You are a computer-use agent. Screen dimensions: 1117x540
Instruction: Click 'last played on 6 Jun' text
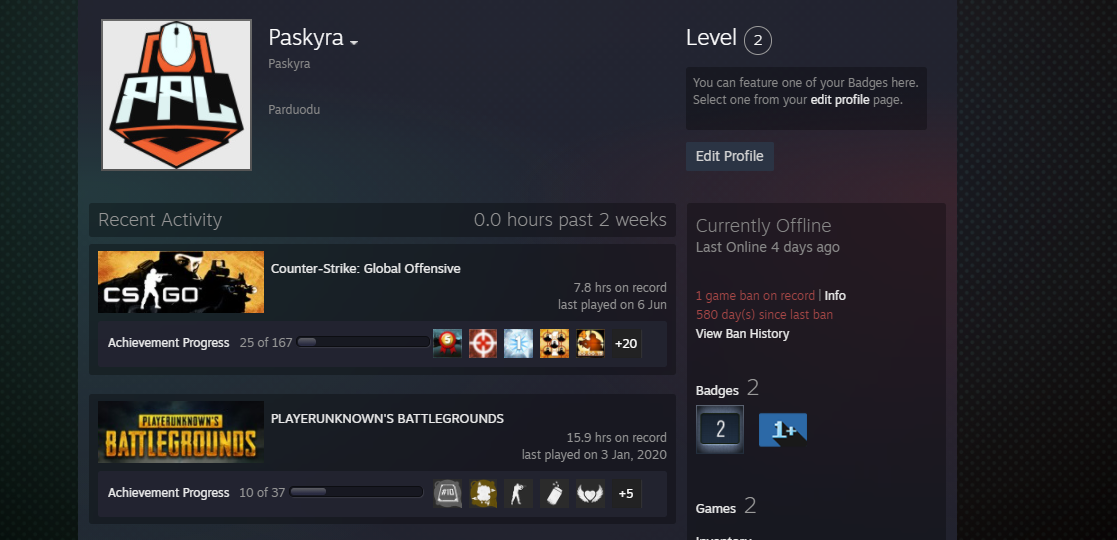coord(612,305)
